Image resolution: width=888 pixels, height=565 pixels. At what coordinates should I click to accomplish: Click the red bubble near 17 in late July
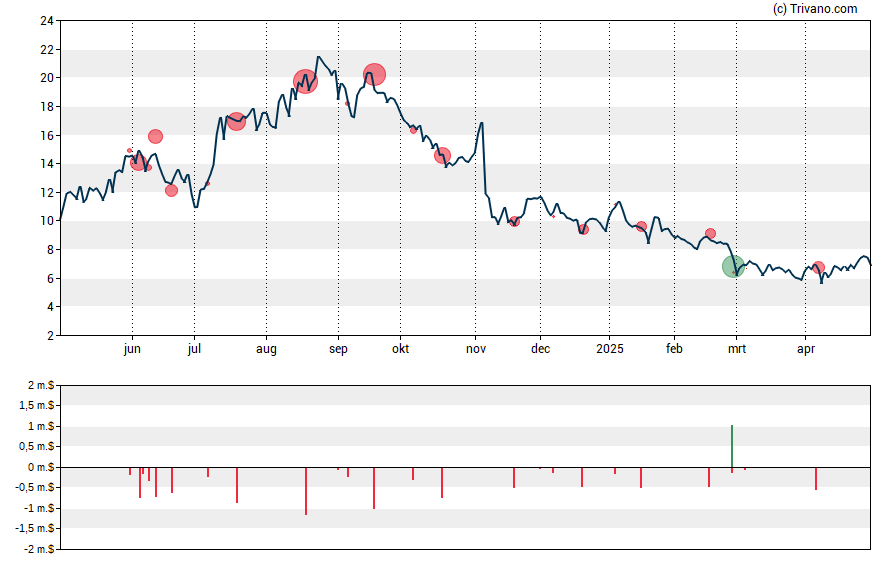[x=236, y=121]
